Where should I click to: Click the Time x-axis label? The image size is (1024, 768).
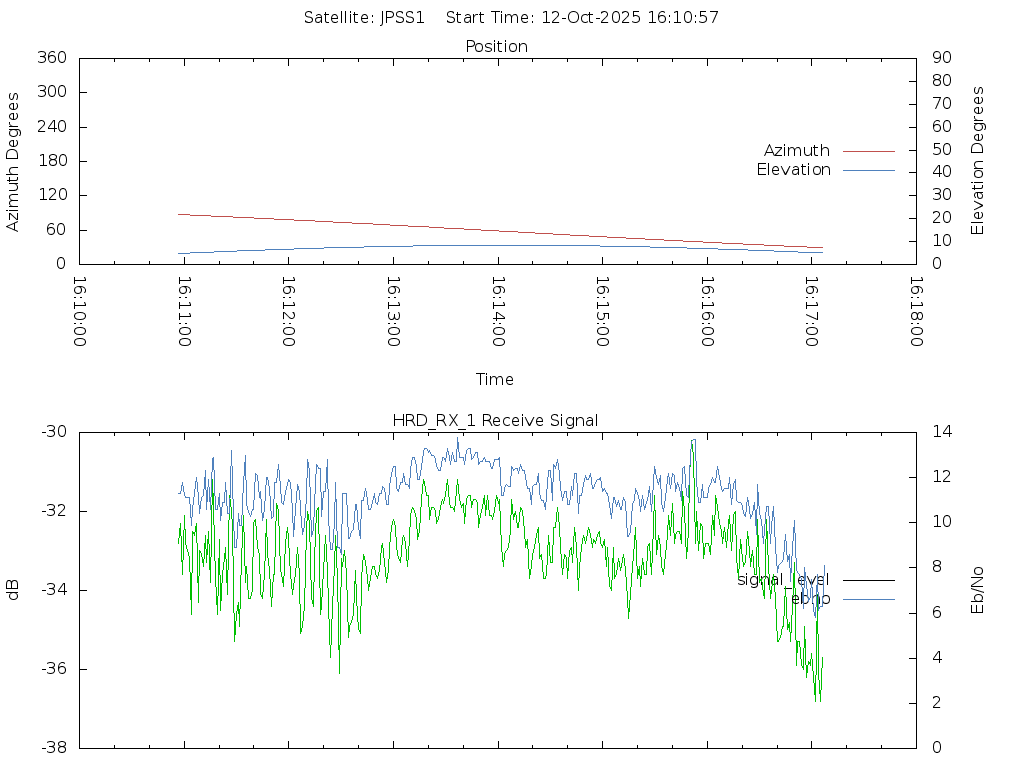pos(495,380)
